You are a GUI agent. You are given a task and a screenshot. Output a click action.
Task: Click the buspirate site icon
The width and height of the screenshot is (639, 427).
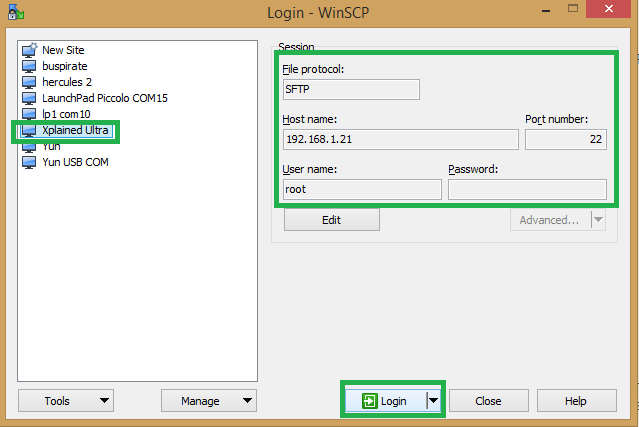coord(29,66)
